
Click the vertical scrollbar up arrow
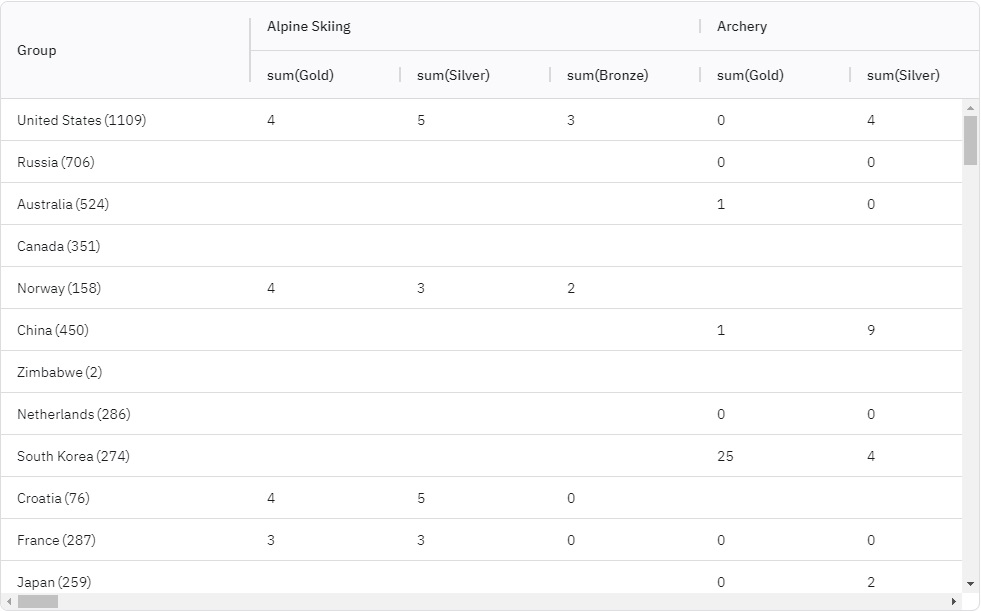click(x=970, y=108)
